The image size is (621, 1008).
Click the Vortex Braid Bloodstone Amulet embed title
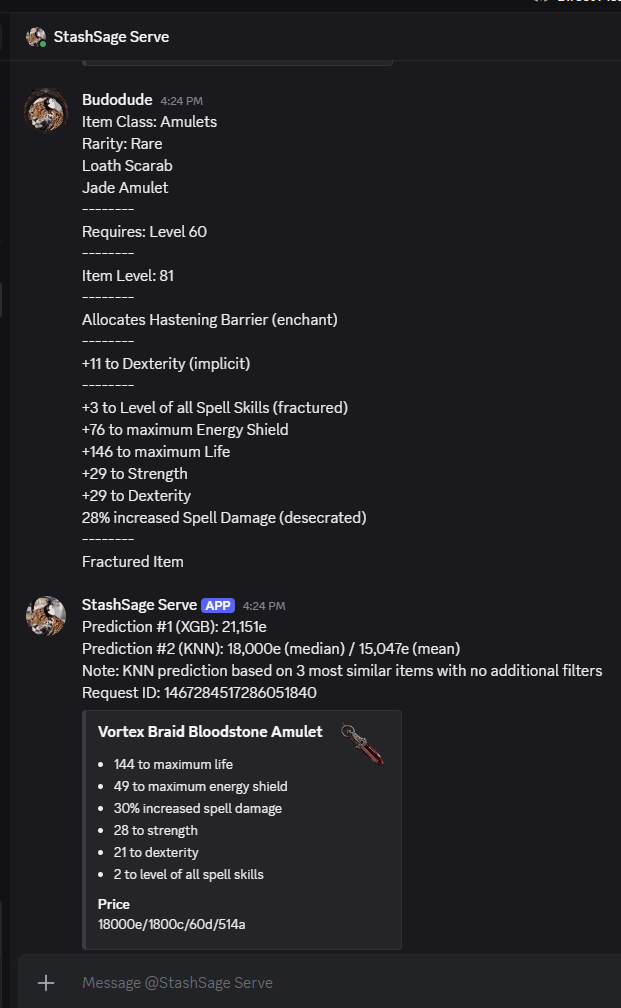click(x=210, y=732)
